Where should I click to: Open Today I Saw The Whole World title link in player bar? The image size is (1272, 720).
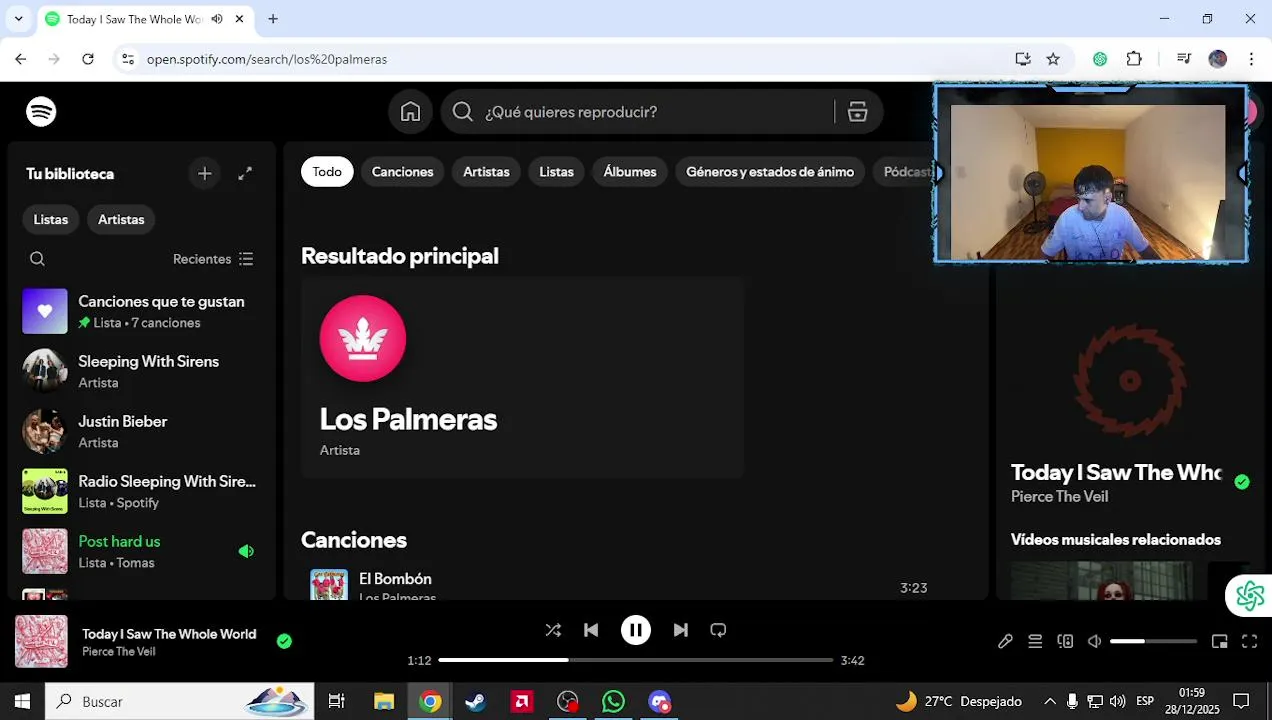click(x=169, y=634)
